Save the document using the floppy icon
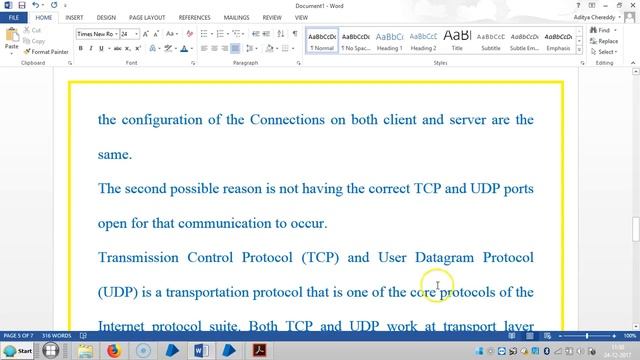 coord(22,5)
